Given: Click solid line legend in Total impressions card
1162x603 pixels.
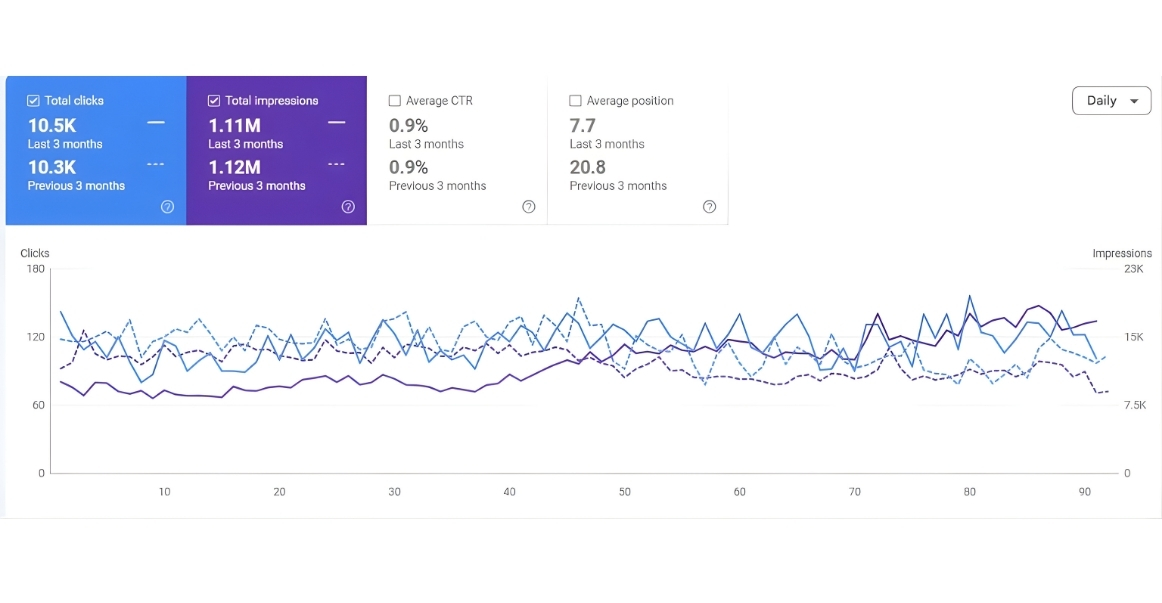Looking at the screenshot, I should coord(337,123).
